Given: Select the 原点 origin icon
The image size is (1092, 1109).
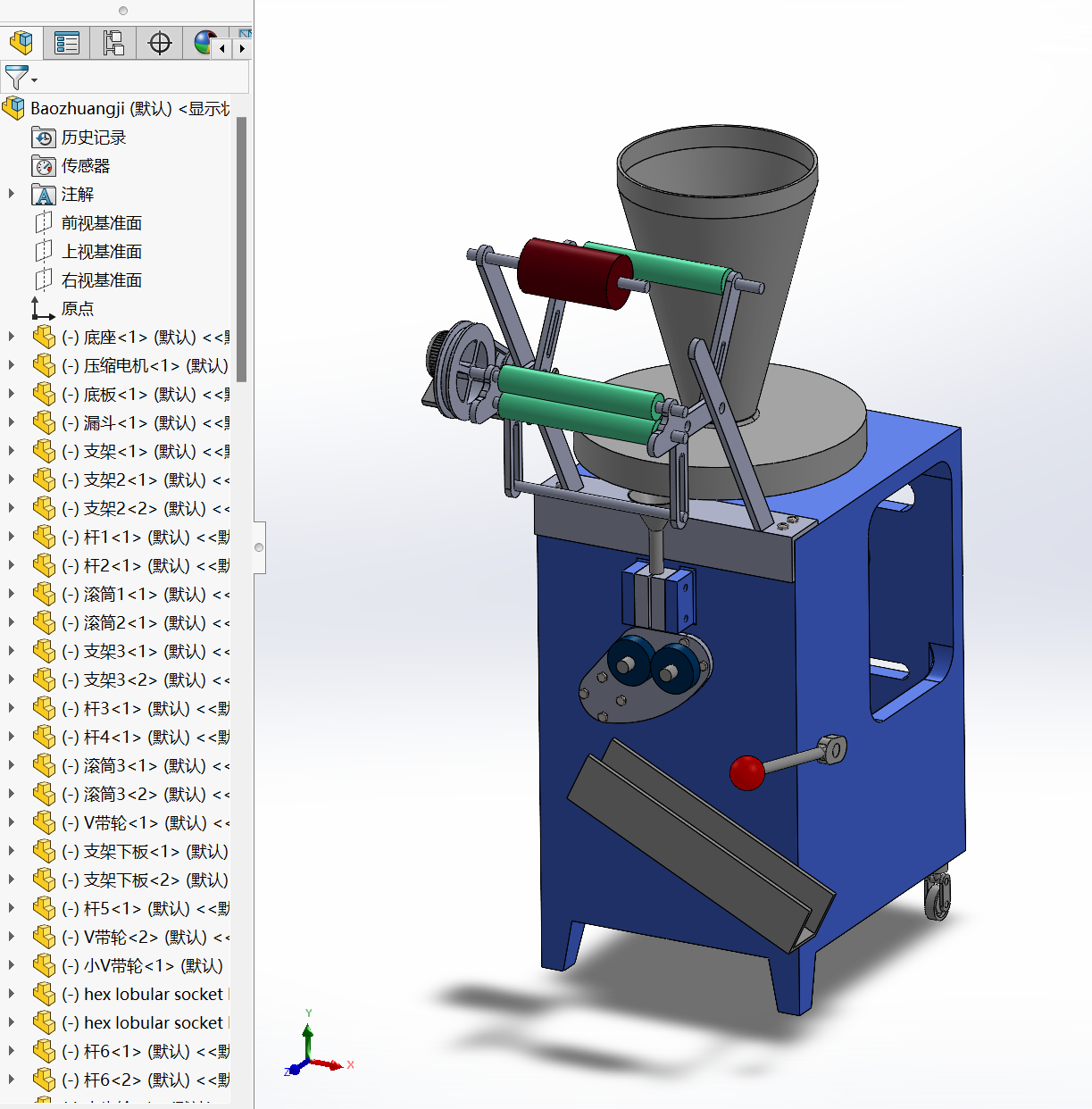Looking at the screenshot, I should click(x=43, y=309).
